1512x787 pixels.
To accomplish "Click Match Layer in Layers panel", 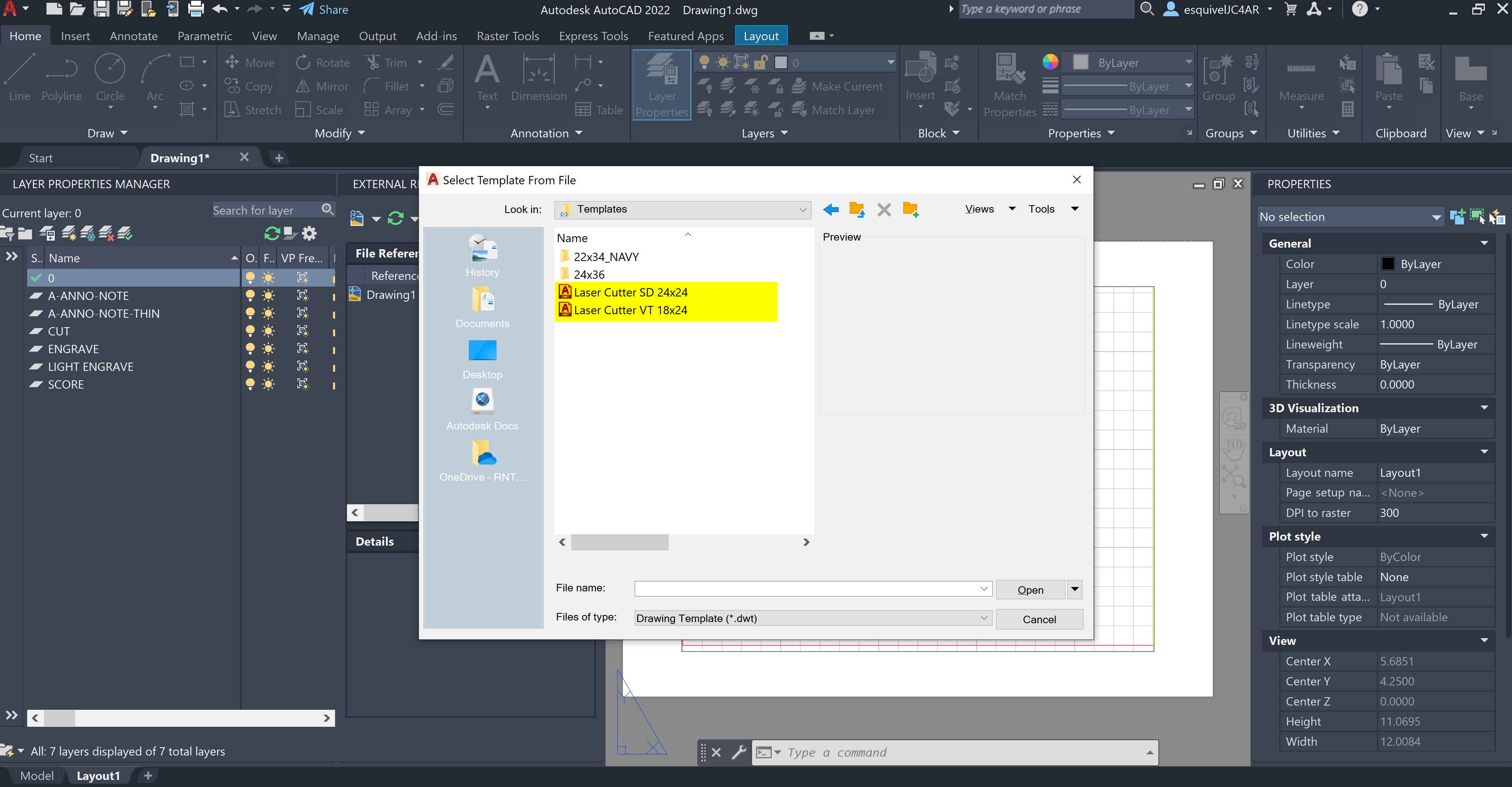I will tap(833, 110).
